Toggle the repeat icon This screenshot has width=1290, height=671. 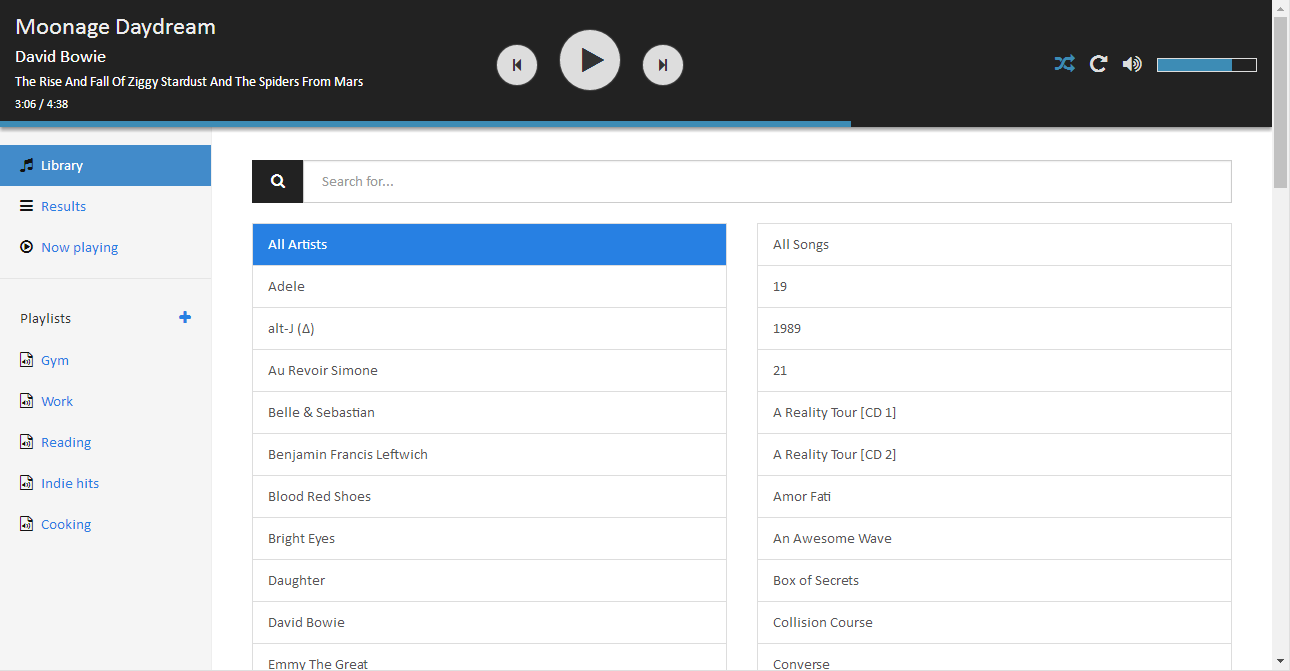tap(1098, 64)
